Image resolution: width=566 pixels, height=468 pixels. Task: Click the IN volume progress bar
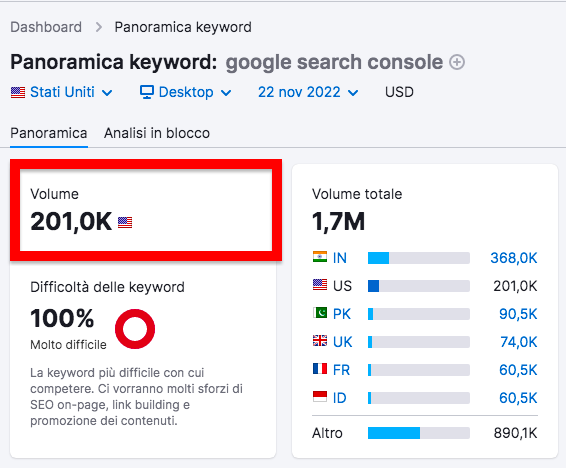click(x=419, y=258)
